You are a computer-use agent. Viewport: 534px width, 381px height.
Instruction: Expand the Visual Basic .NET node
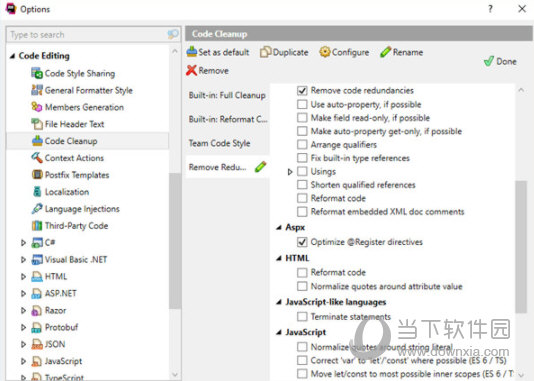(x=23, y=259)
